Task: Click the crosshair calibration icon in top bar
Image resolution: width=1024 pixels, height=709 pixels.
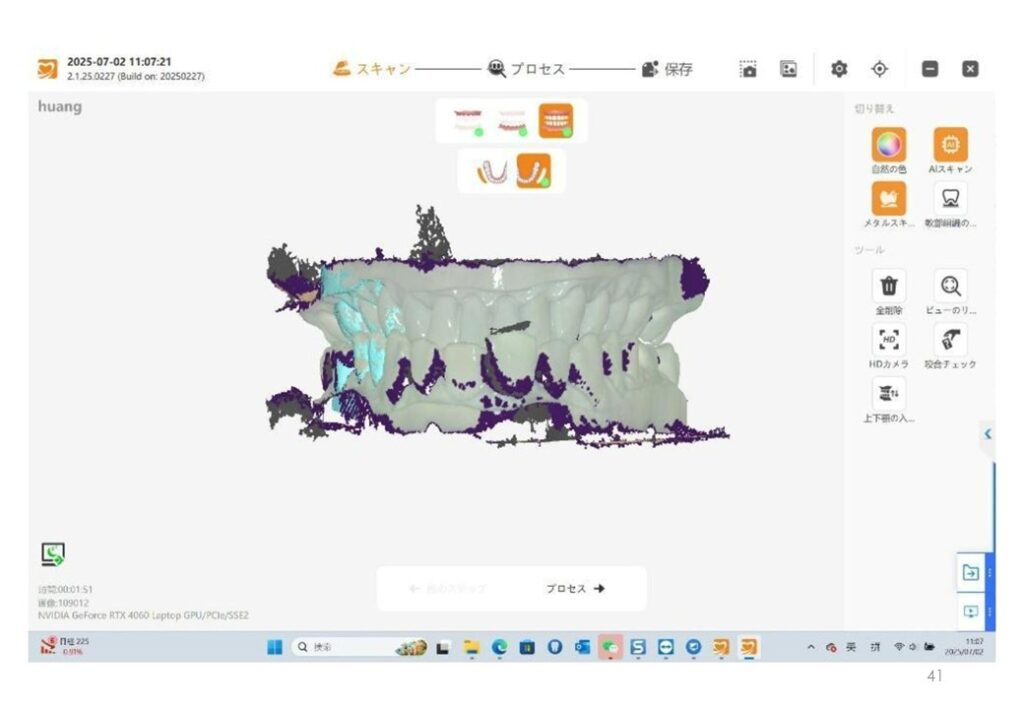Action: coord(880,69)
